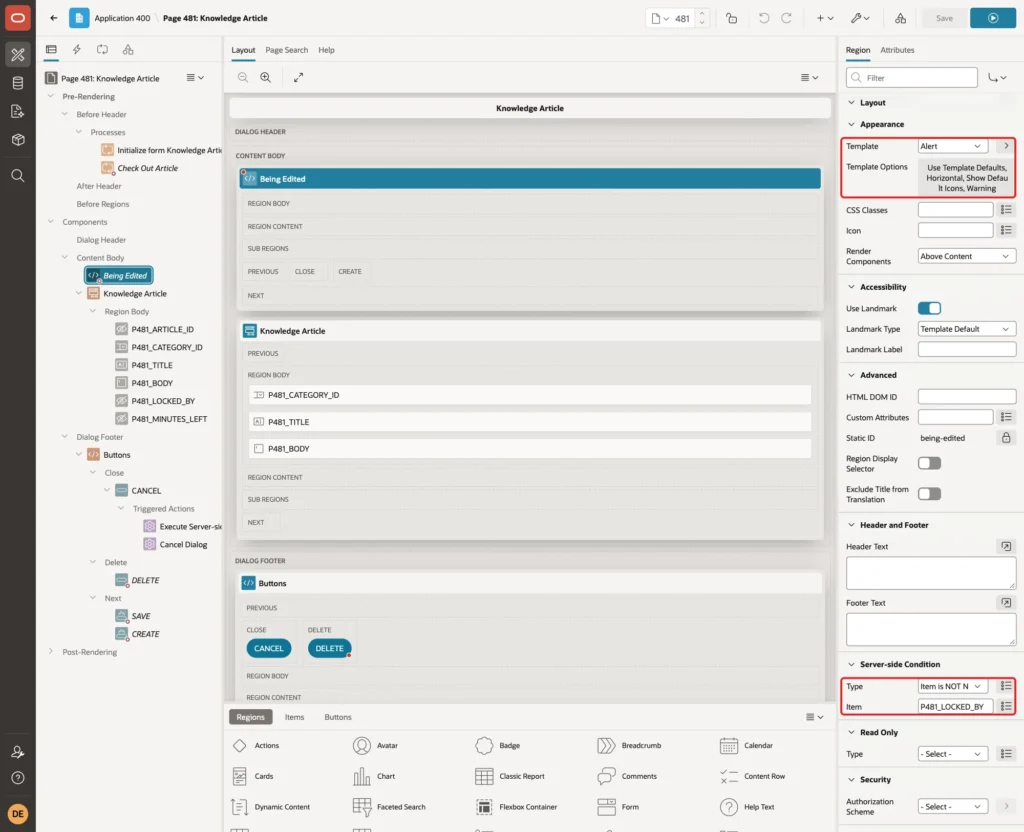Image resolution: width=1024 pixels, height=832 pixels.
Task: Redo the last change
Action: click(x=786, y=18)
